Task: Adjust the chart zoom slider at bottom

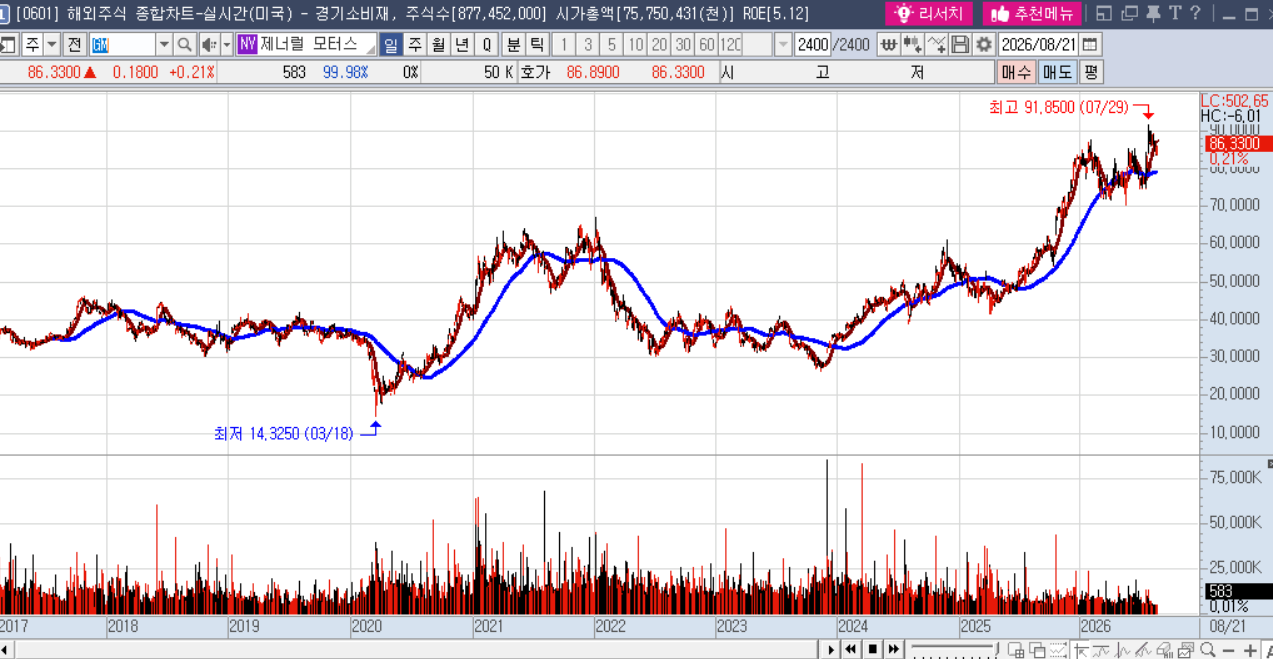Action: tap(954, 650)
